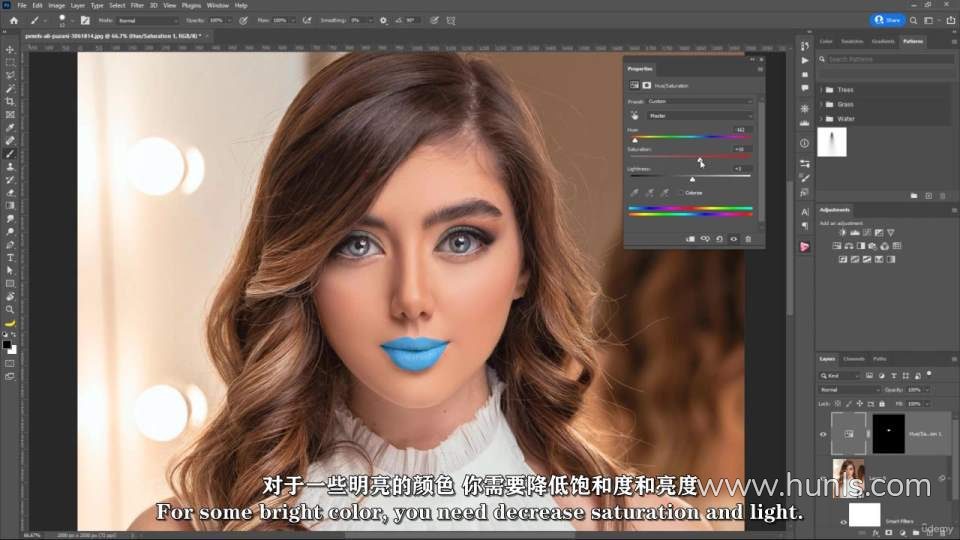
Task: Open the Character panel icon in dock
Action: click(804, 212)
